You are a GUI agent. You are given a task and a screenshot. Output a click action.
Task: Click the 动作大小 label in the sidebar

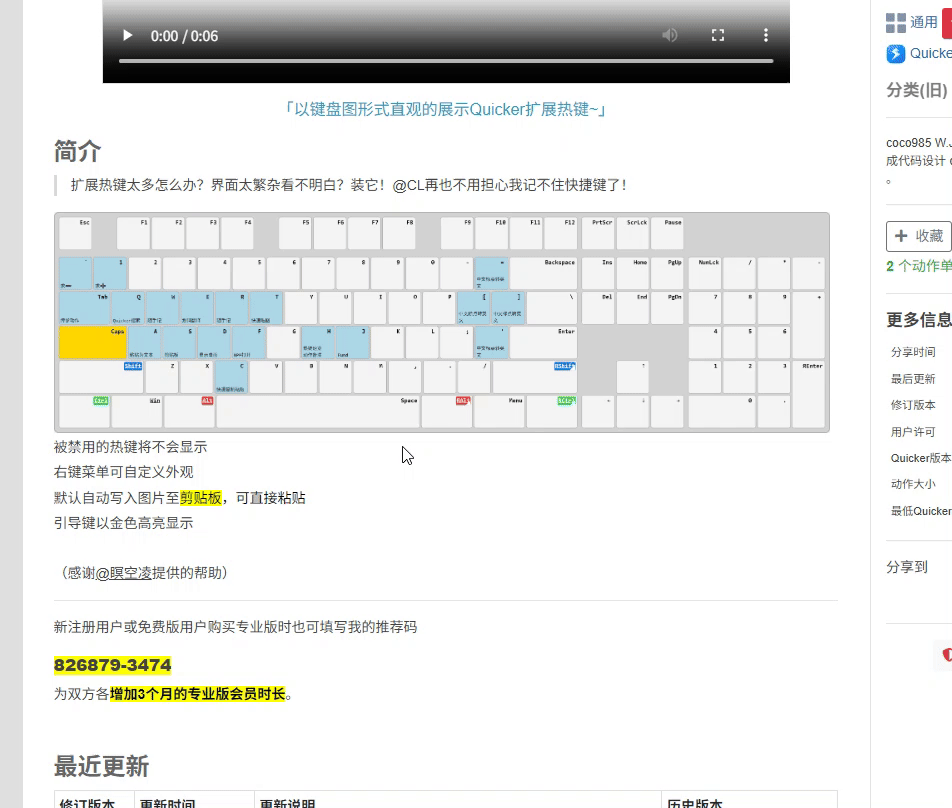pos(913,484)
